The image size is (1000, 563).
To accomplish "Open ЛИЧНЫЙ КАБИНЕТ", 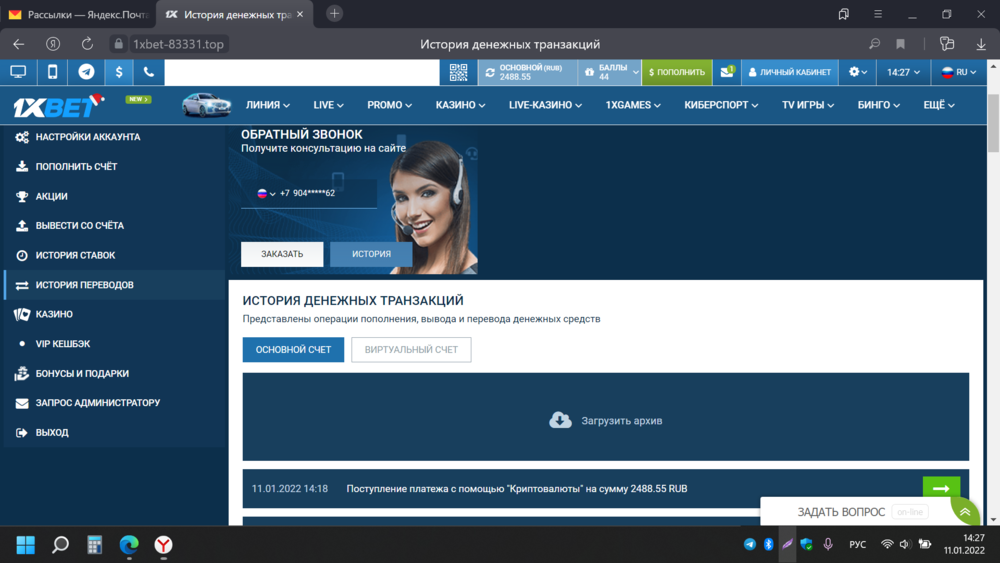I will coord(790,72).
